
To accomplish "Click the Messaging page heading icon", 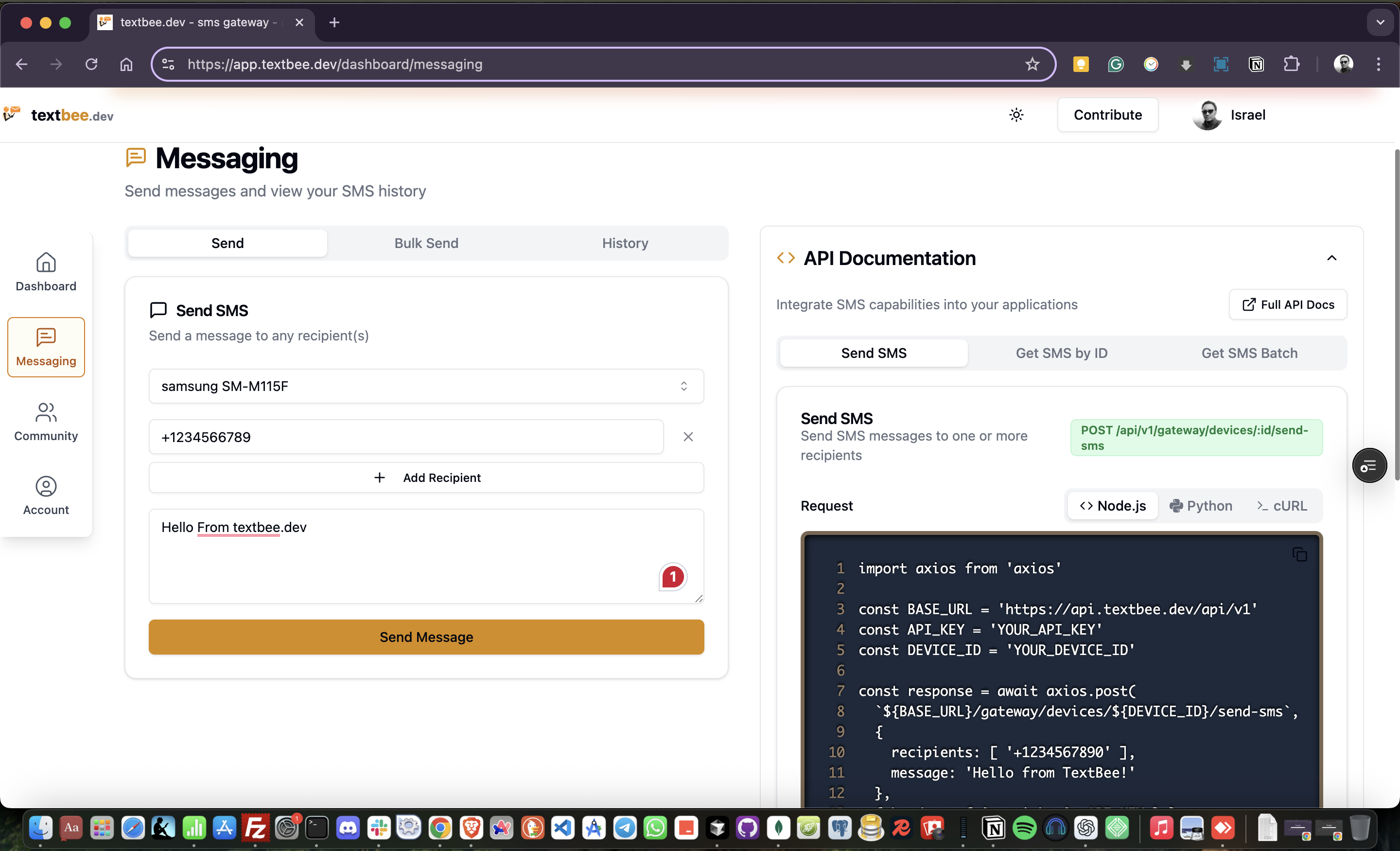I will (x=136, y=158).
